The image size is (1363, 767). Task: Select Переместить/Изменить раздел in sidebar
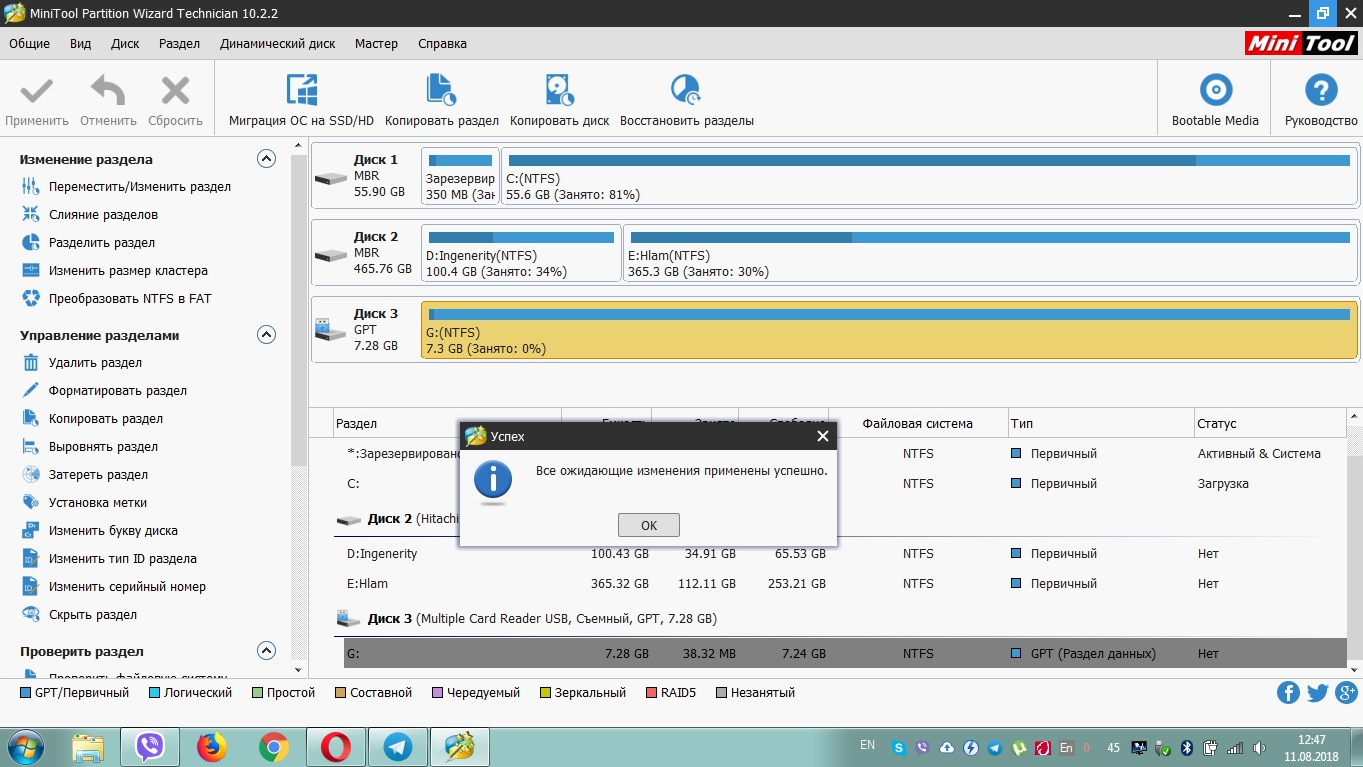click(x=140, y=187)
